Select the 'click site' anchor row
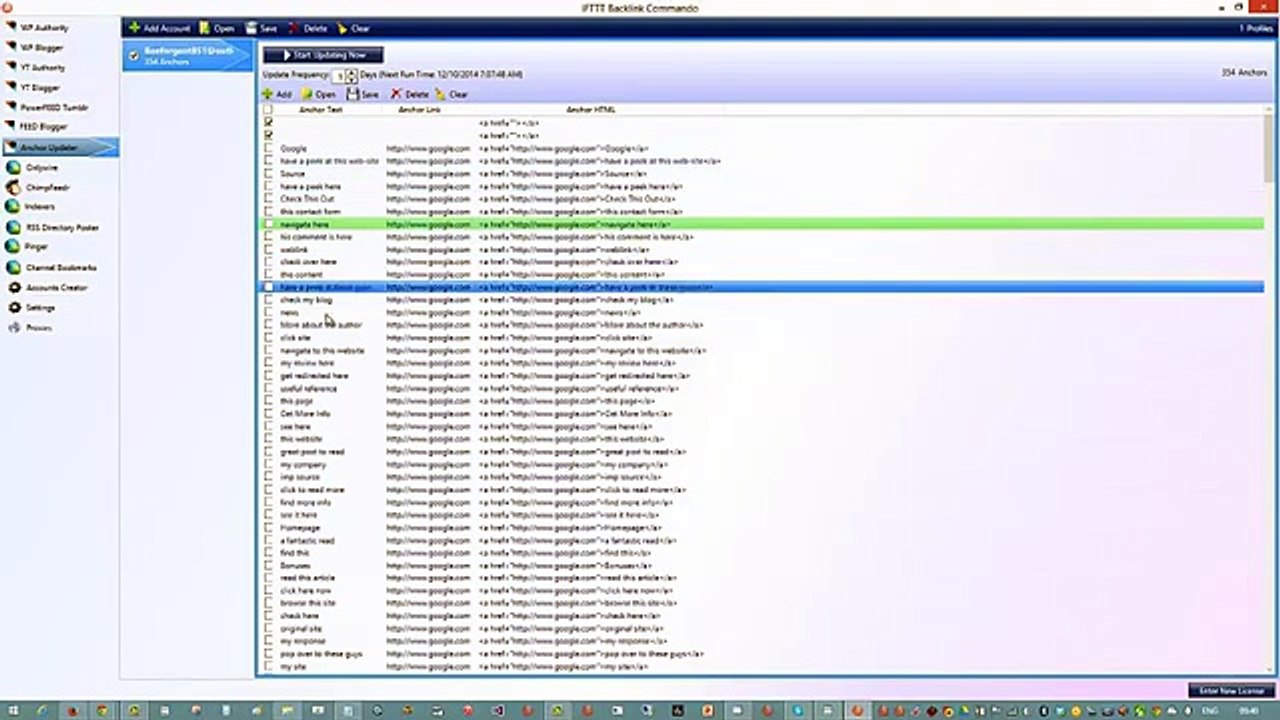The width and height of the screenshot is (1280, 720). coord(762,337)
